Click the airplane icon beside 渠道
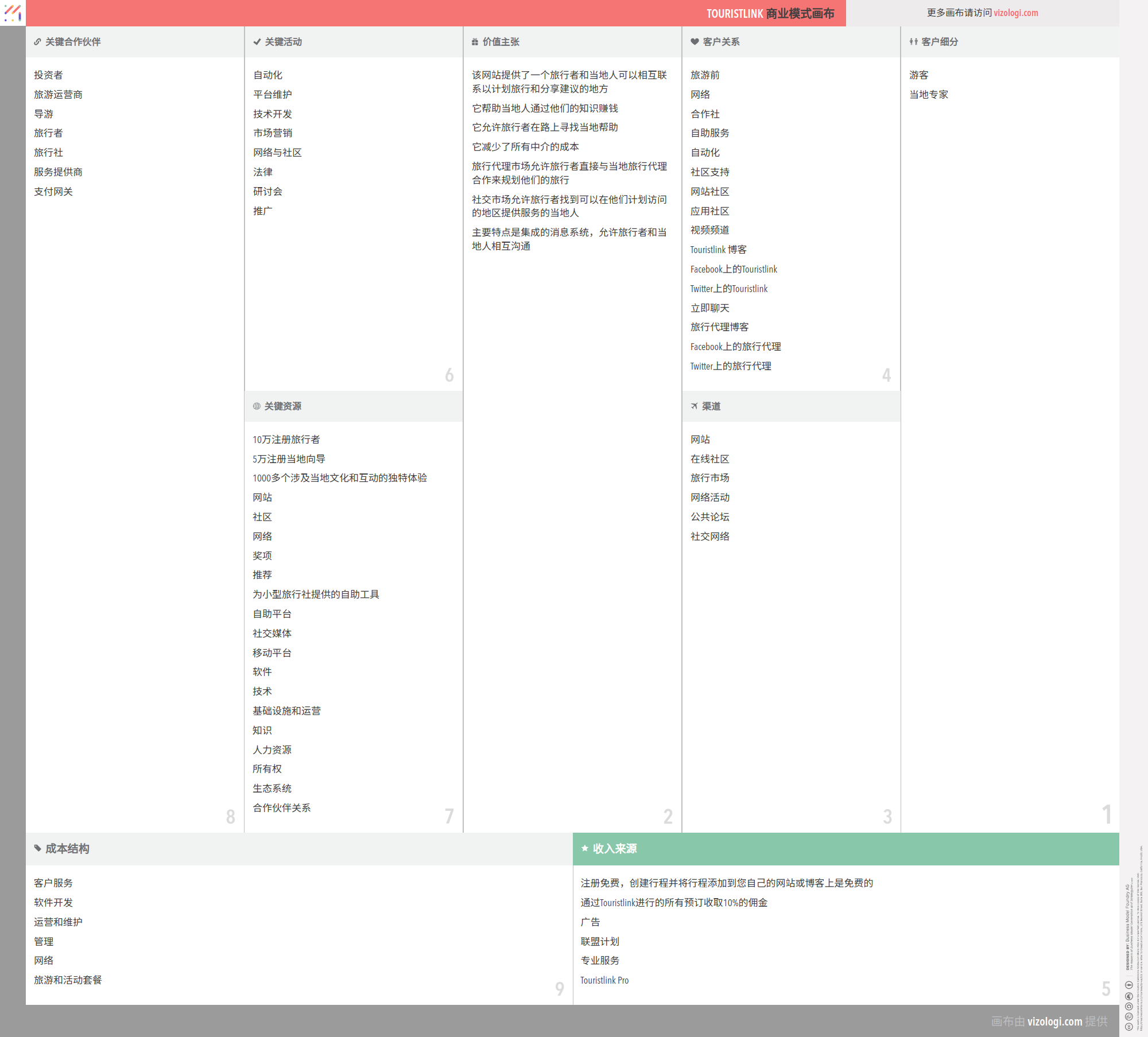Screen dimensions: 1148x1037 click(695, 406)
